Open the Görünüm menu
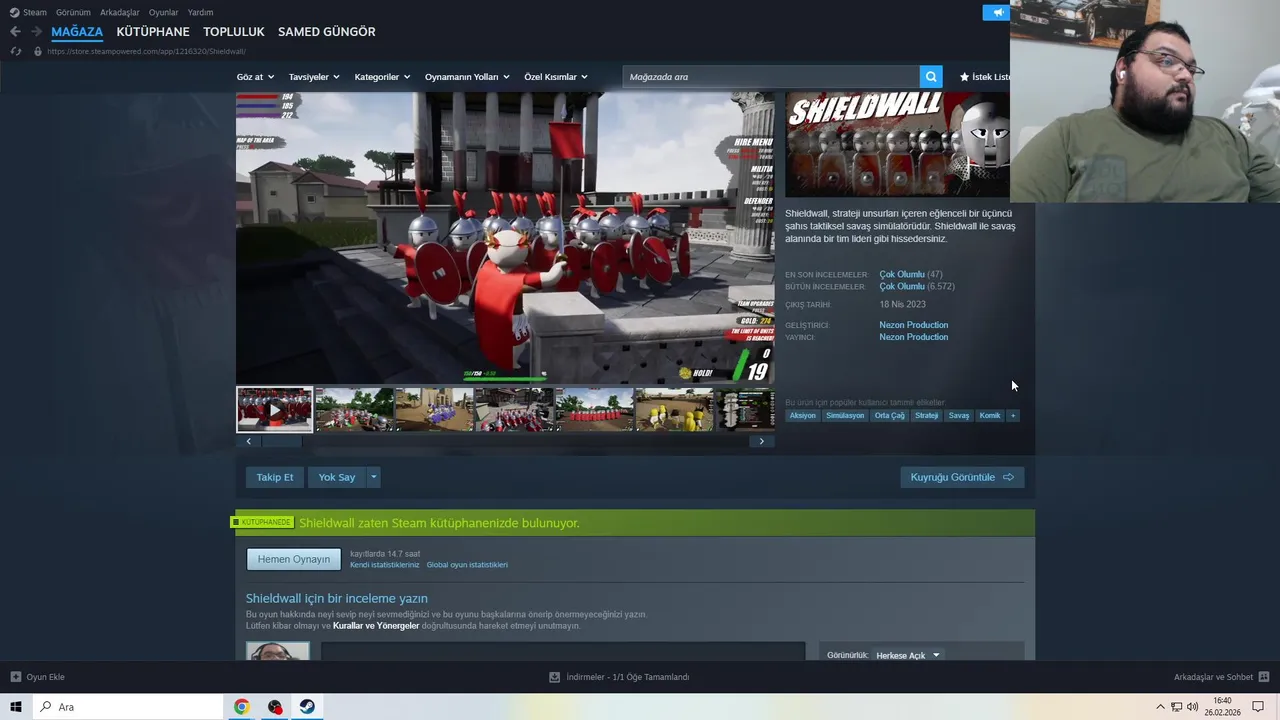 click(73, 12)
